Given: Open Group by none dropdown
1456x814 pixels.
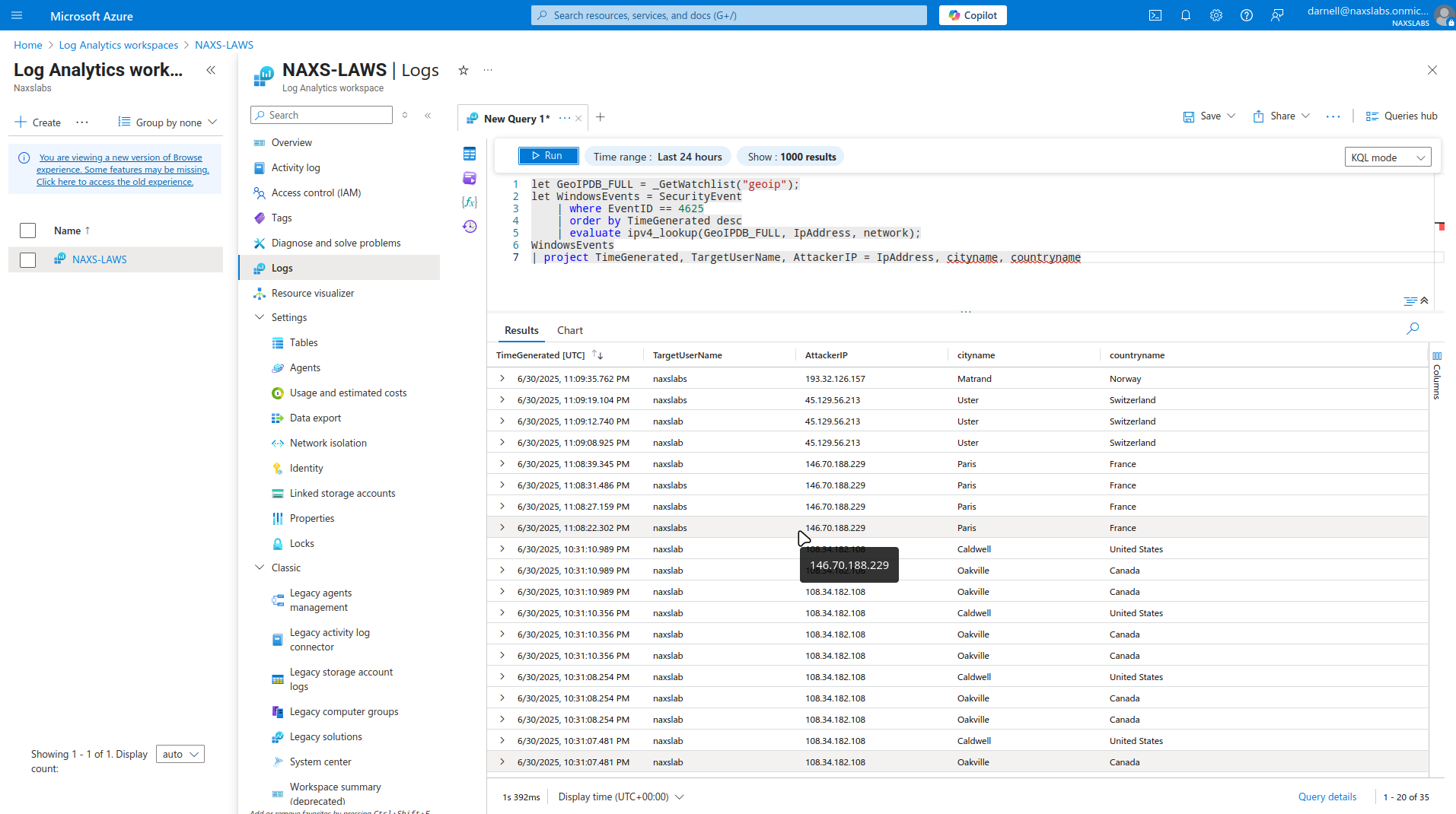Looking at the screenshot, I should [168, 122].
